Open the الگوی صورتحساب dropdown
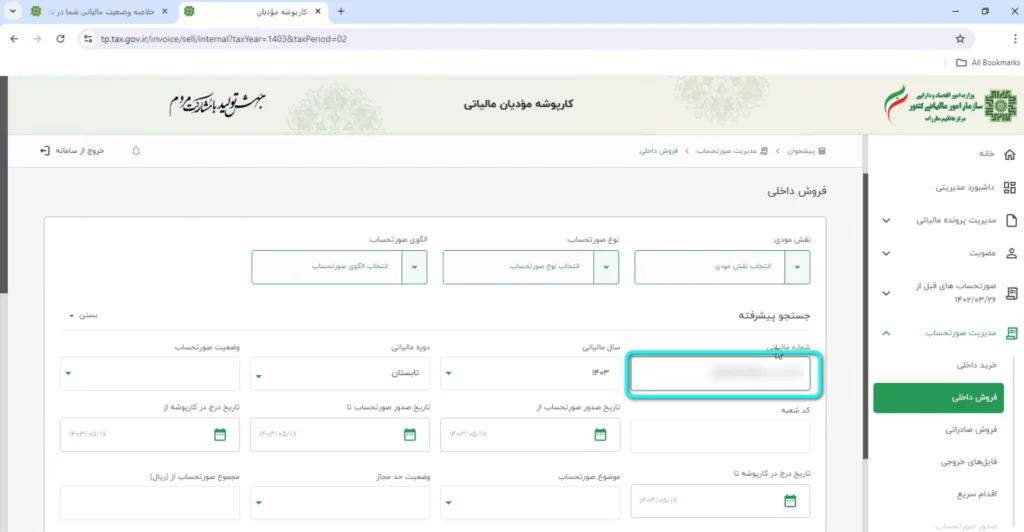This screenshot has width=1024, height=532. click(x=339, y=267)
